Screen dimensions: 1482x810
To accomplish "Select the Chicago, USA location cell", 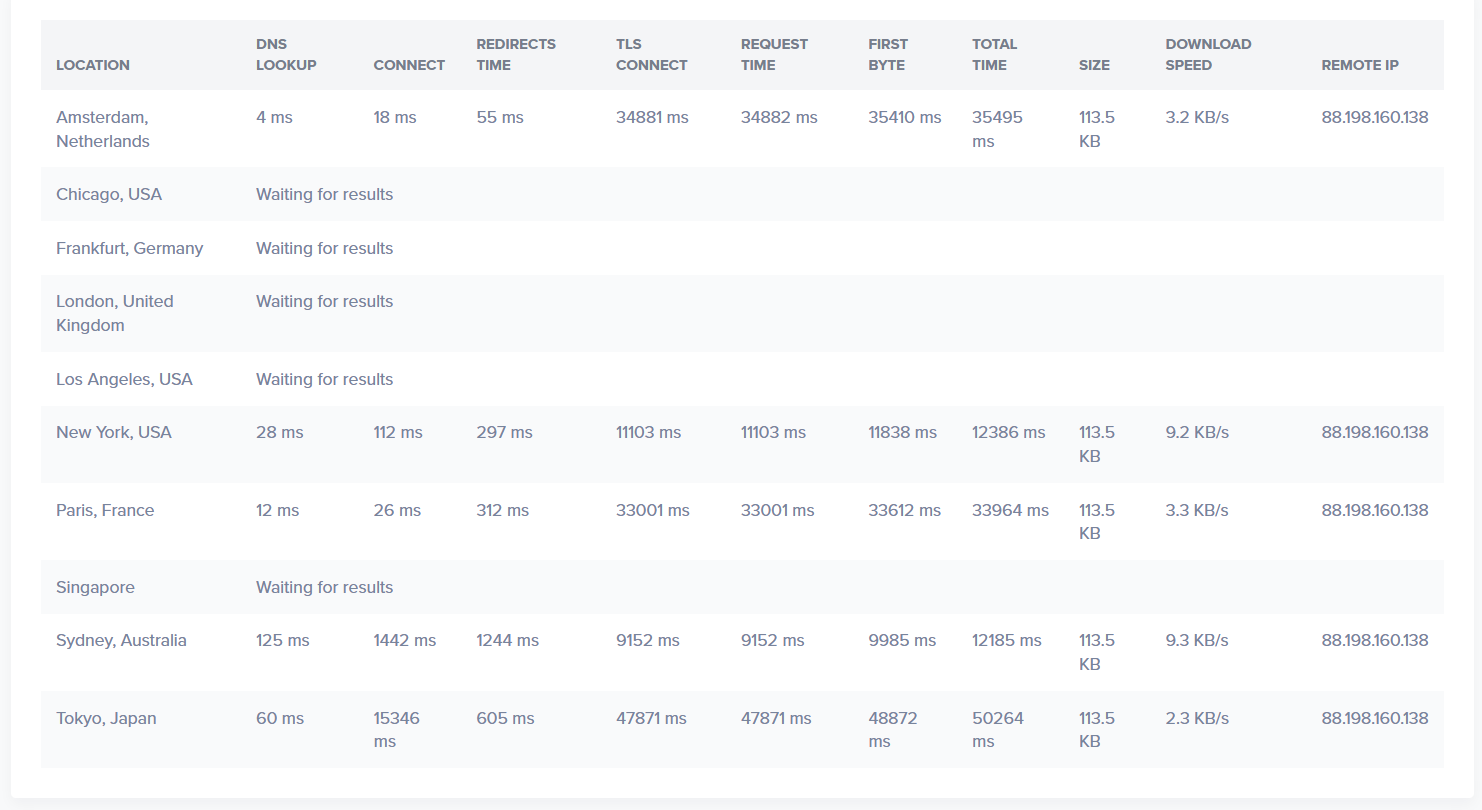I will pos(109,194).
